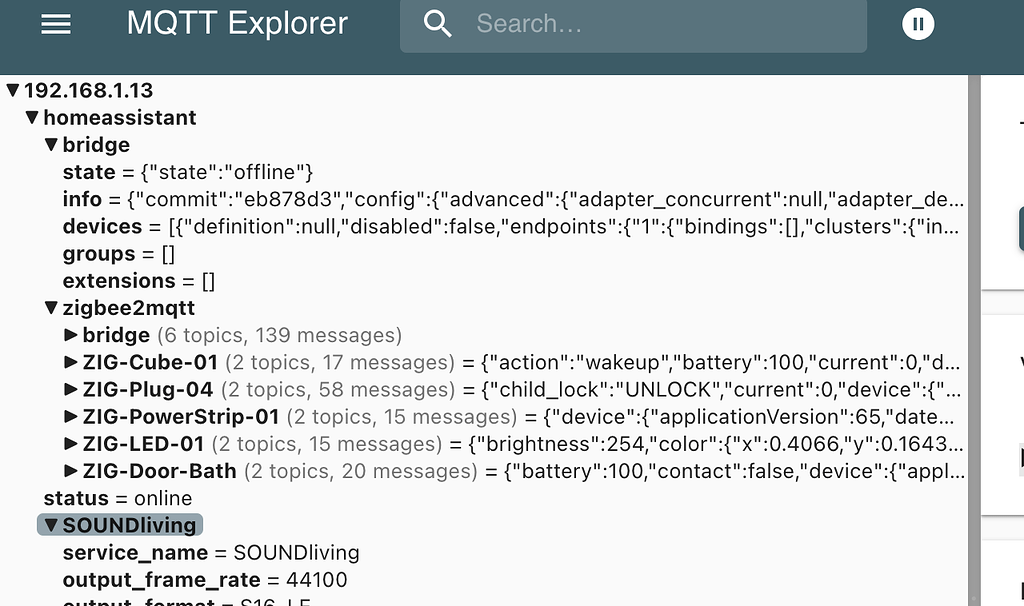Select the status online entry
This screenshot has height=606, width=1024.
[117, 497]
